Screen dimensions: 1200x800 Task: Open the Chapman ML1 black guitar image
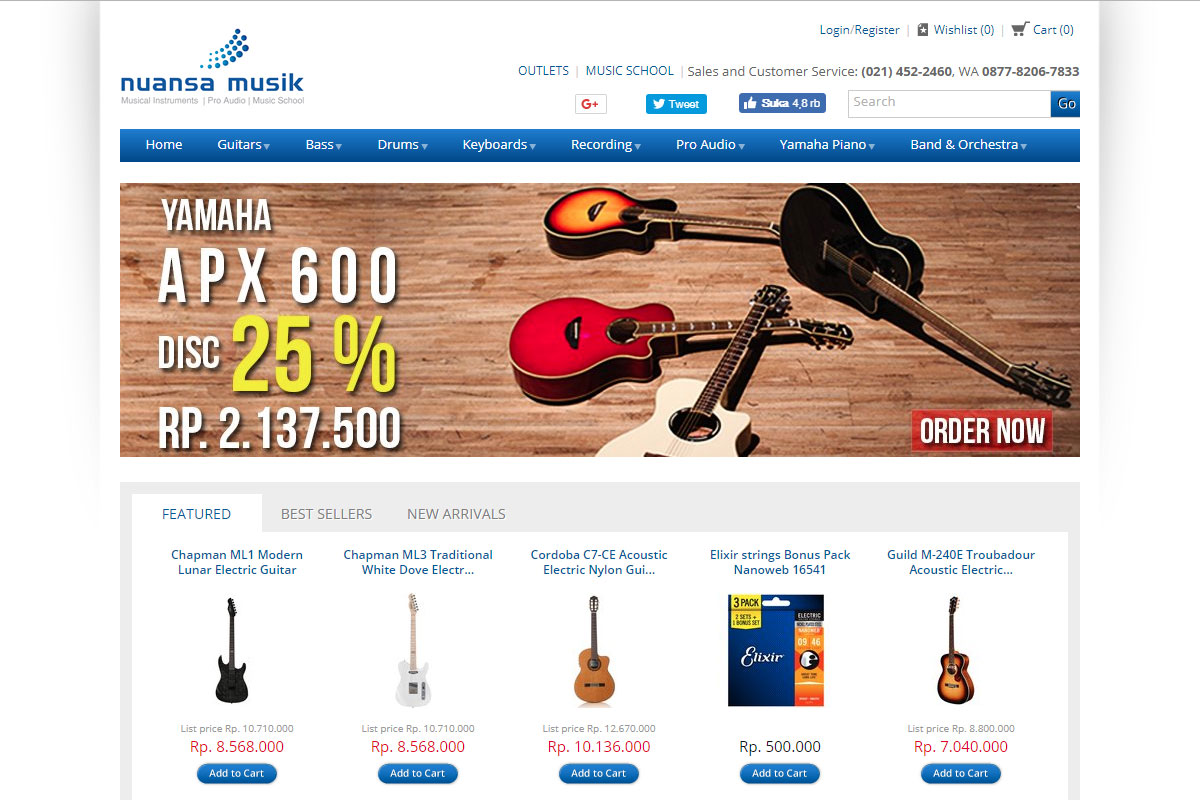pyautogui.click(x=231, y=650)
